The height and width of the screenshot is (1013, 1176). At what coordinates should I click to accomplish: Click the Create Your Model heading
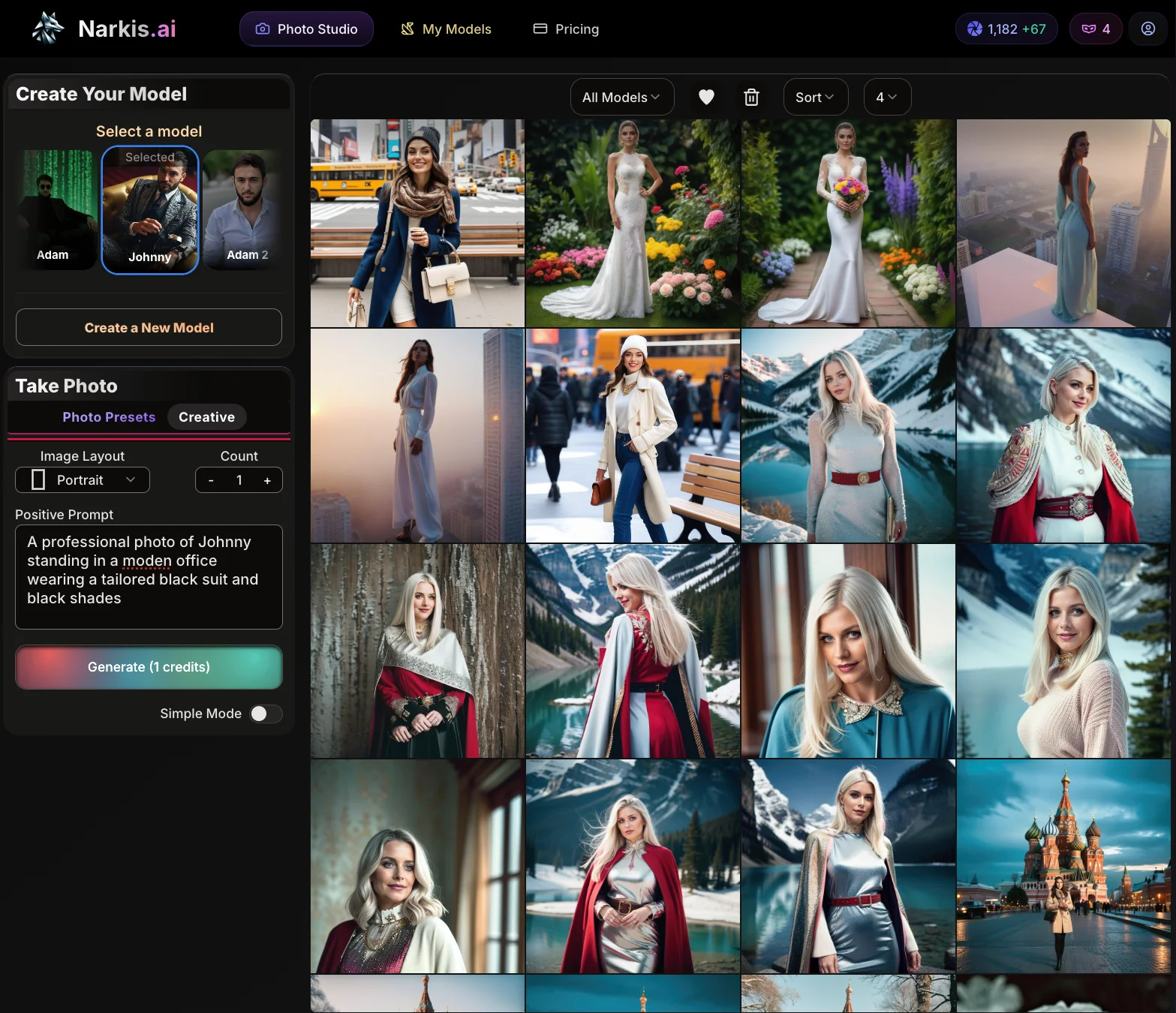(101, 94)
